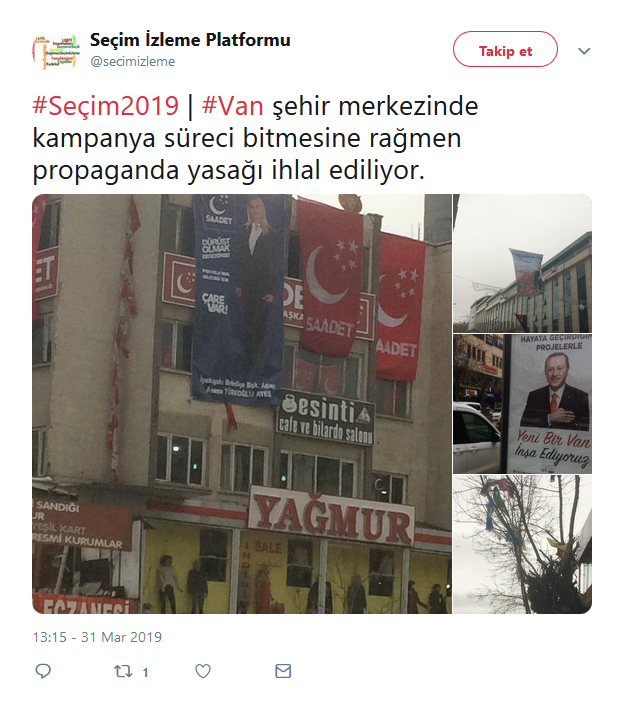This screenshot has height=708, width=625.
Task: Open Seçim İzleme Platformu display name
Action: click(x=190, y=40)
